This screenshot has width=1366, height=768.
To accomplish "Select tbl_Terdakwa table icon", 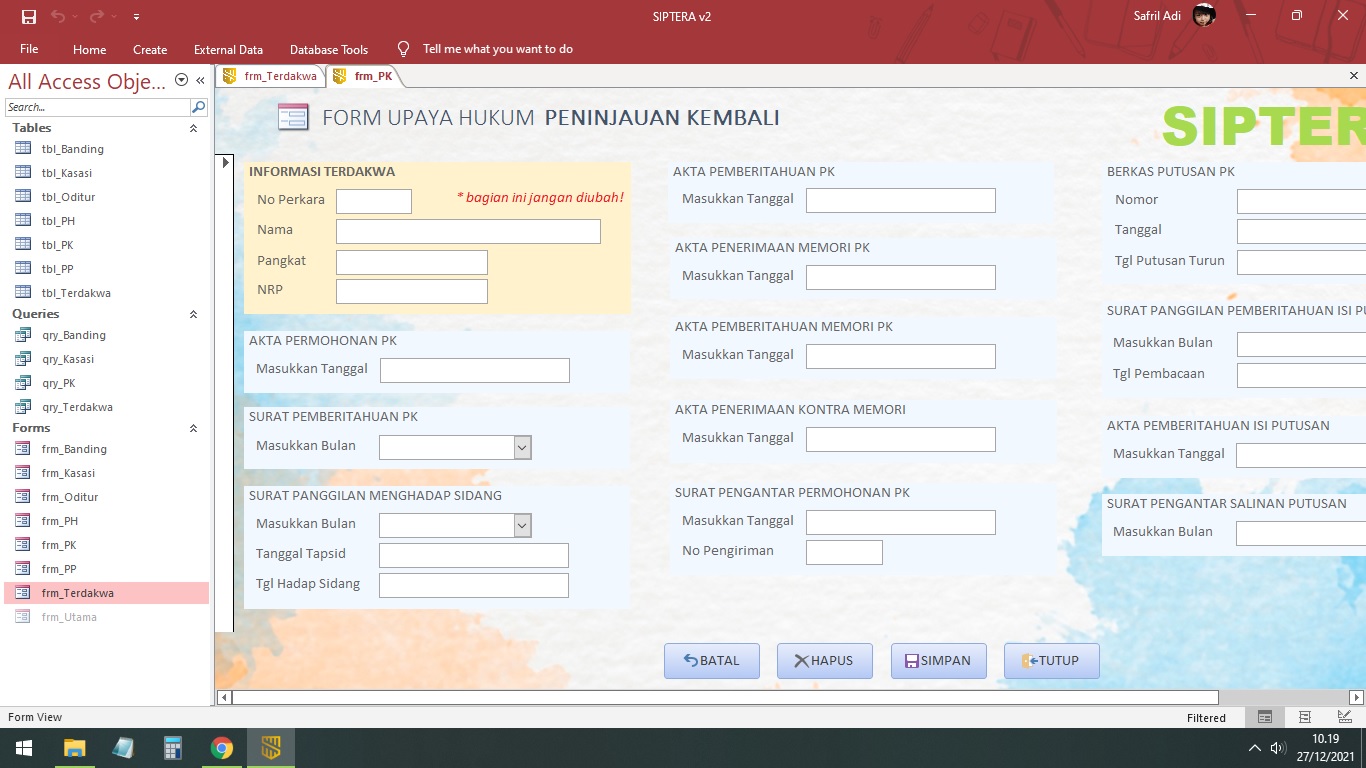I will 23,293.
